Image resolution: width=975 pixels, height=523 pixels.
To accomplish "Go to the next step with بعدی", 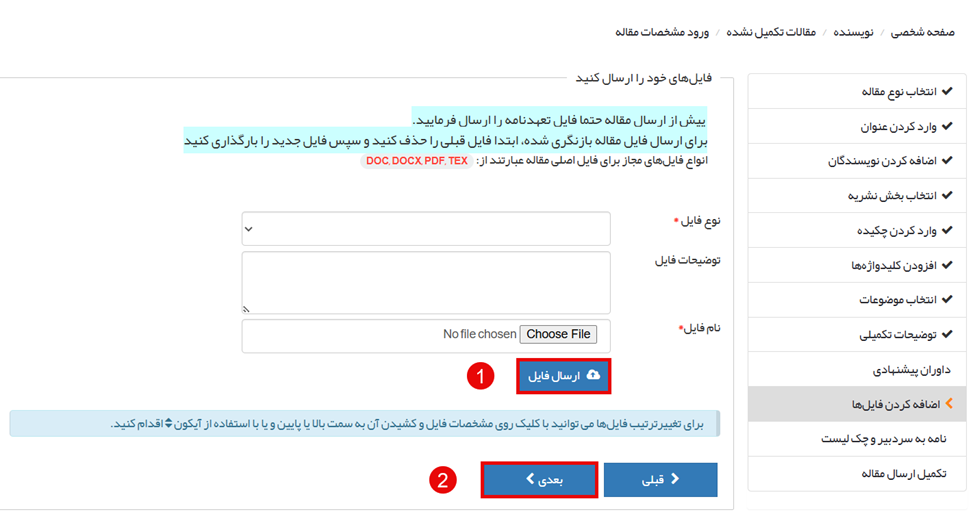I will tap(540, 480).
